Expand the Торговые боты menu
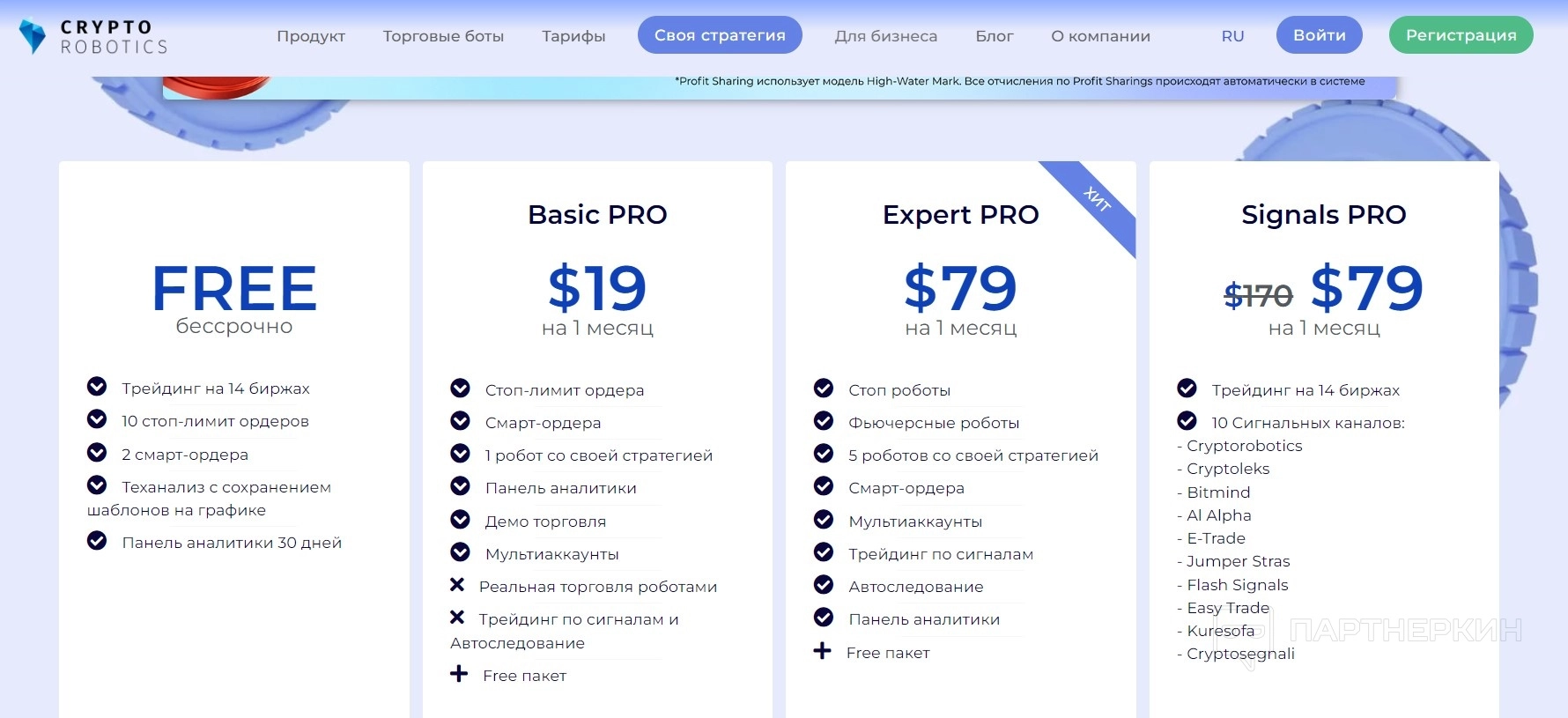The height and width of the screenshot is (718, 1568). [x=443, y=36]
